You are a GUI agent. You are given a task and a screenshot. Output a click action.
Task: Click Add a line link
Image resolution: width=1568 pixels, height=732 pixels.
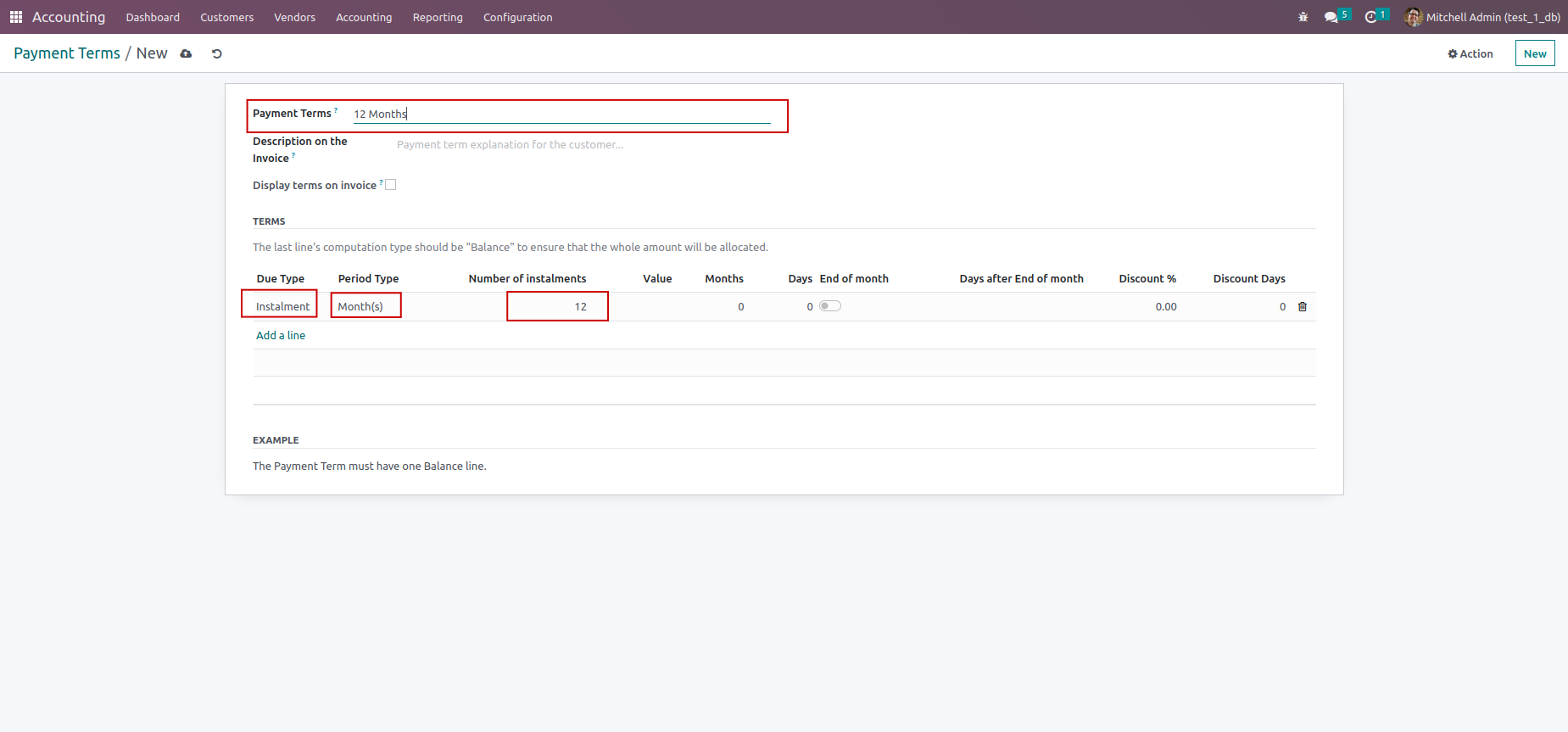tap(281, 335)
